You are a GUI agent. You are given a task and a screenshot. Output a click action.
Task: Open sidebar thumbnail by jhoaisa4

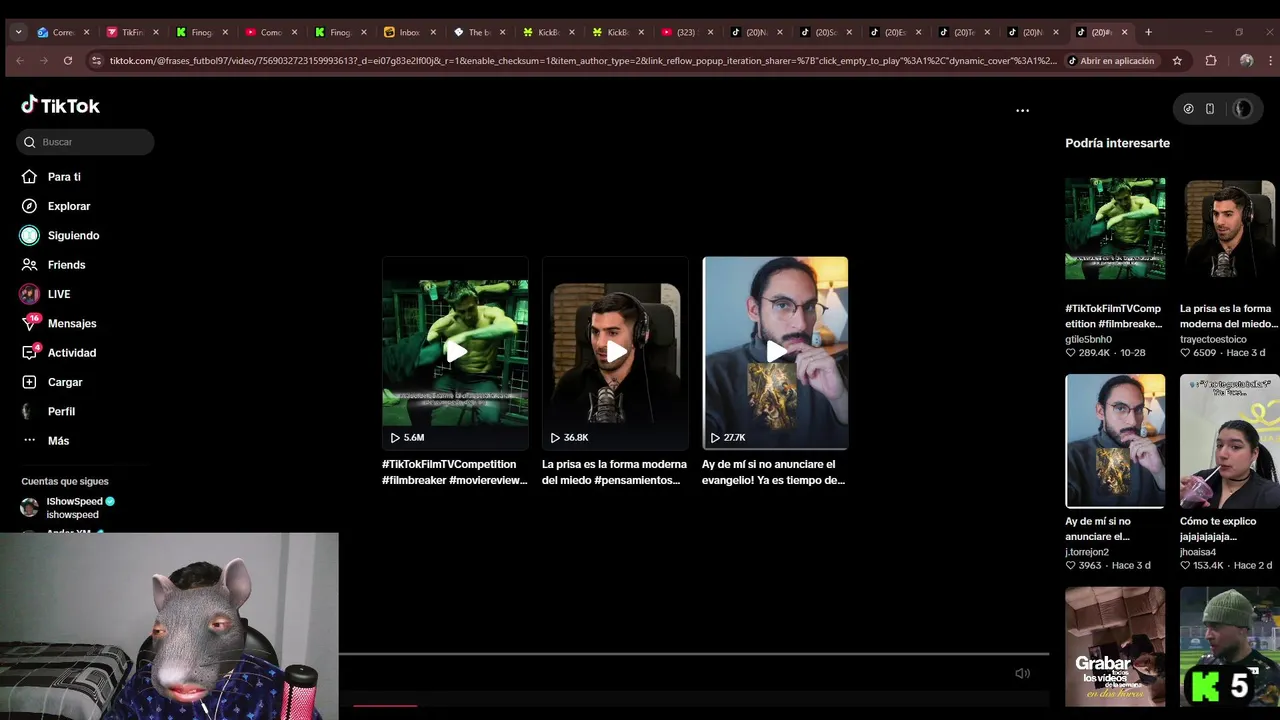(x=1229, y=441)
